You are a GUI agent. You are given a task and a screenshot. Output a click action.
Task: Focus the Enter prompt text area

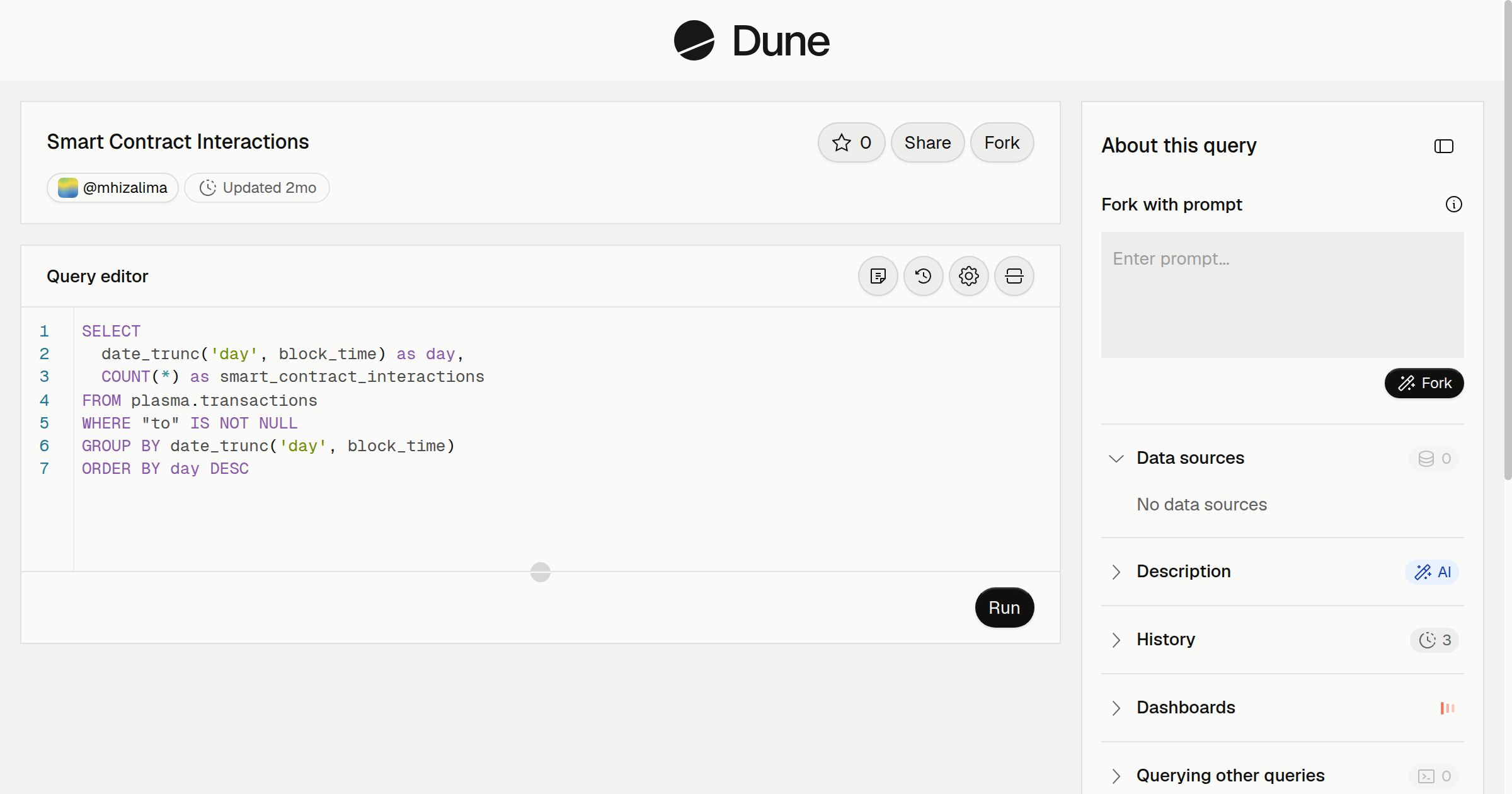point(1282,295)
